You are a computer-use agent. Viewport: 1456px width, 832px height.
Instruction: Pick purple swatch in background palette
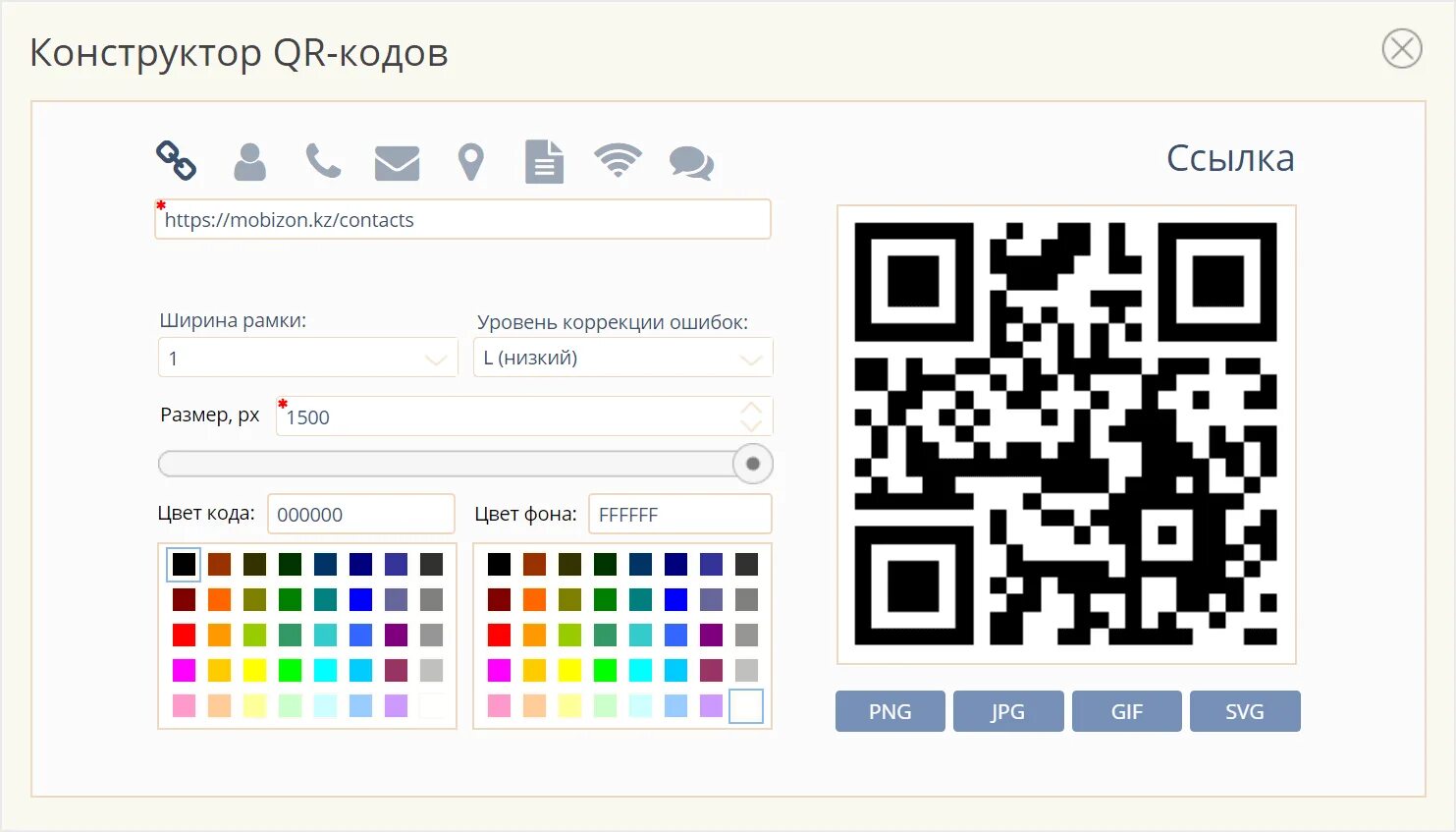coord(711,635)
